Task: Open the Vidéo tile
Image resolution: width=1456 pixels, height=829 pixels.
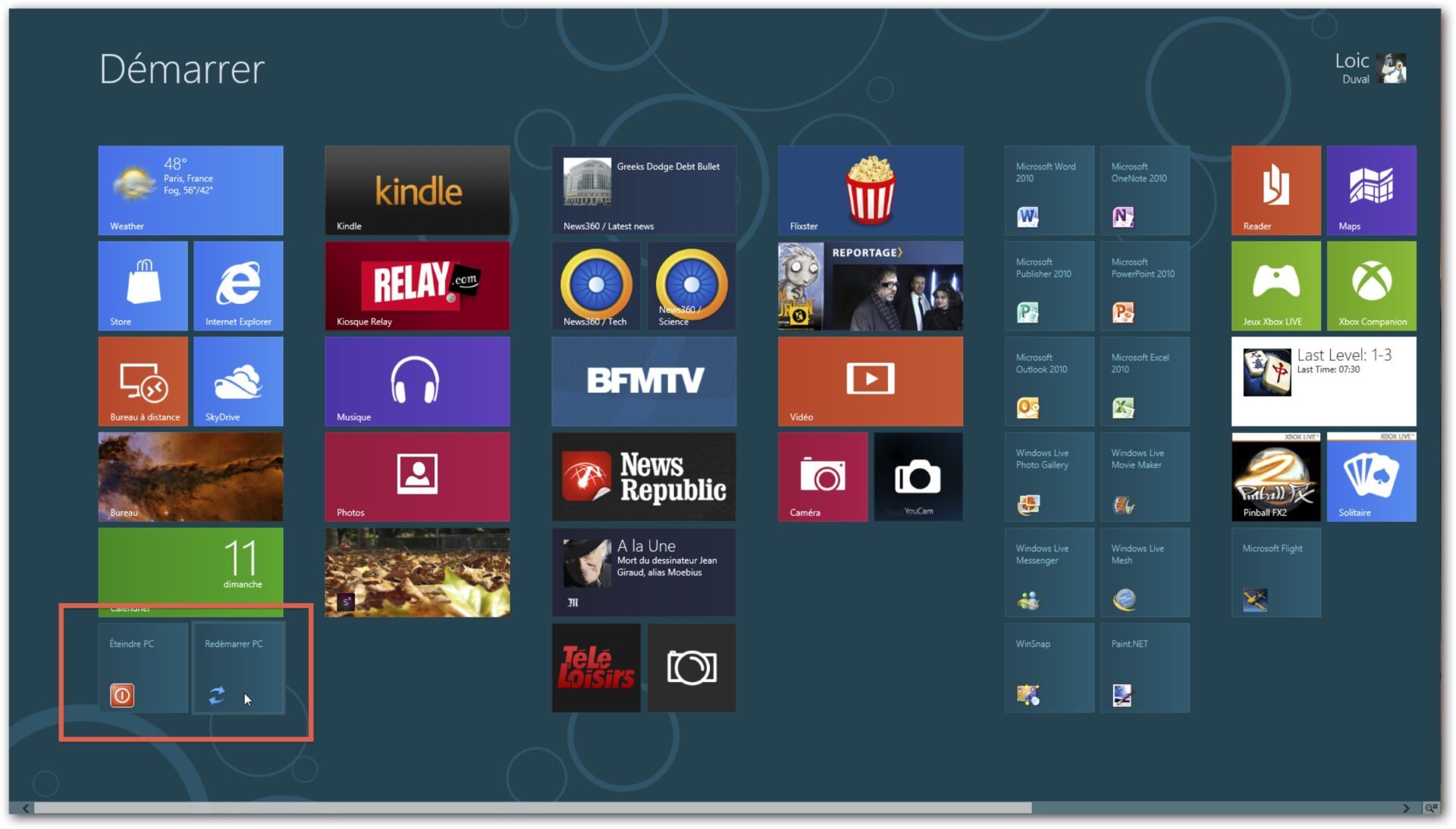Action: click(x=871, y=382)
